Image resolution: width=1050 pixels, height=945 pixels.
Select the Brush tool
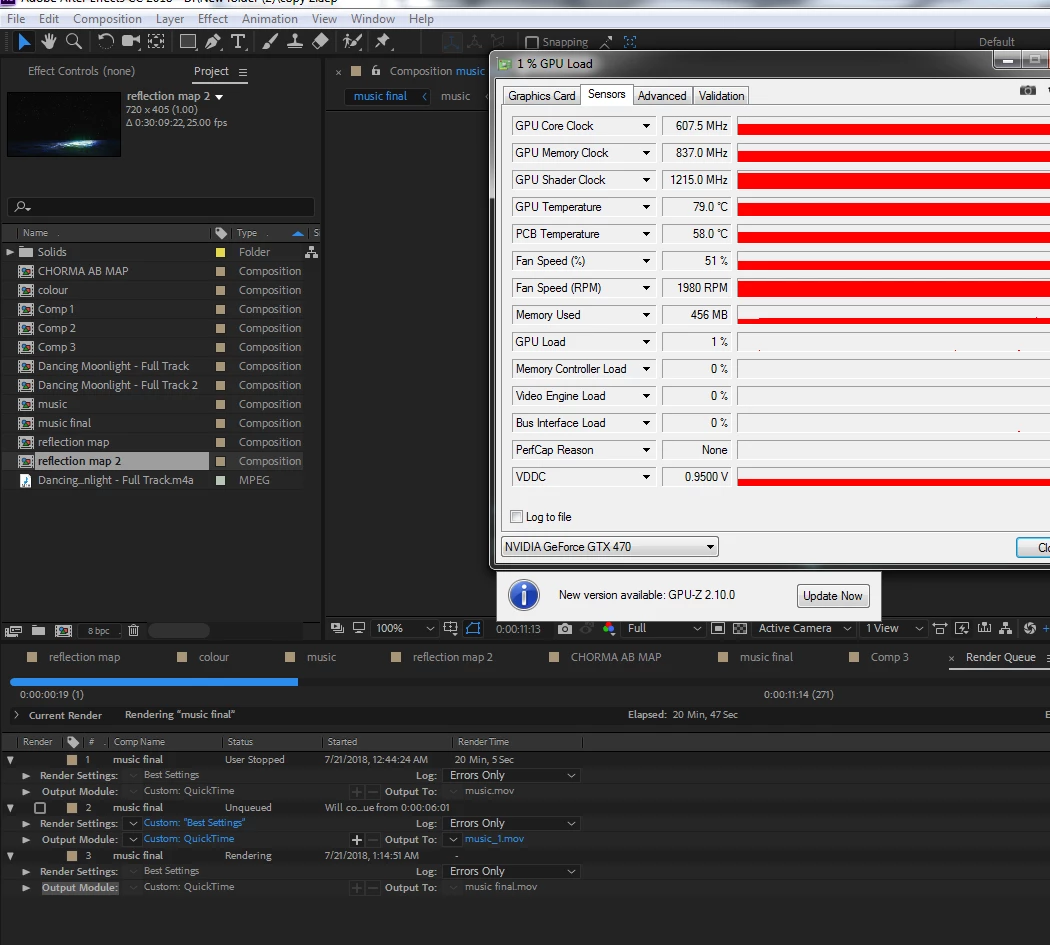(270, 42)
